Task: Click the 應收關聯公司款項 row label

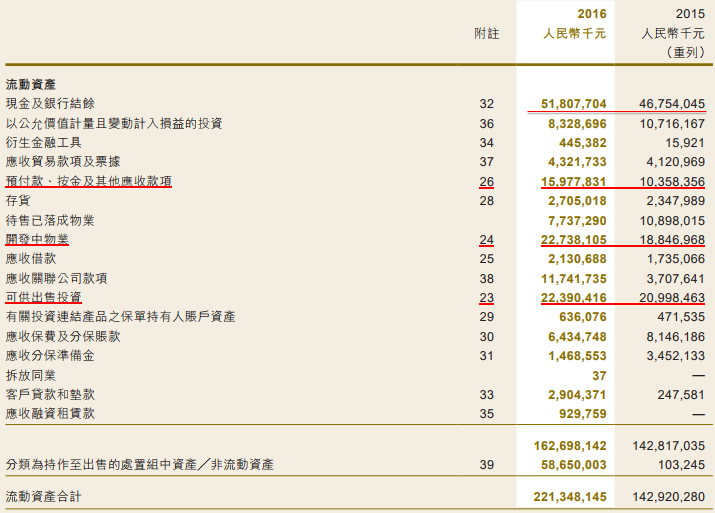Action: coord(56,278)
